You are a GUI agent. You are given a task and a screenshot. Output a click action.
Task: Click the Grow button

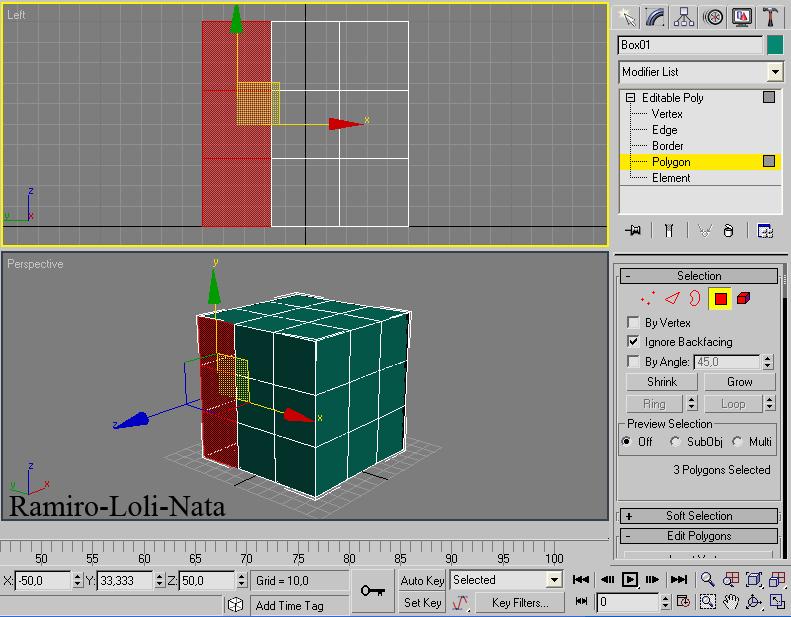(740, 382)
